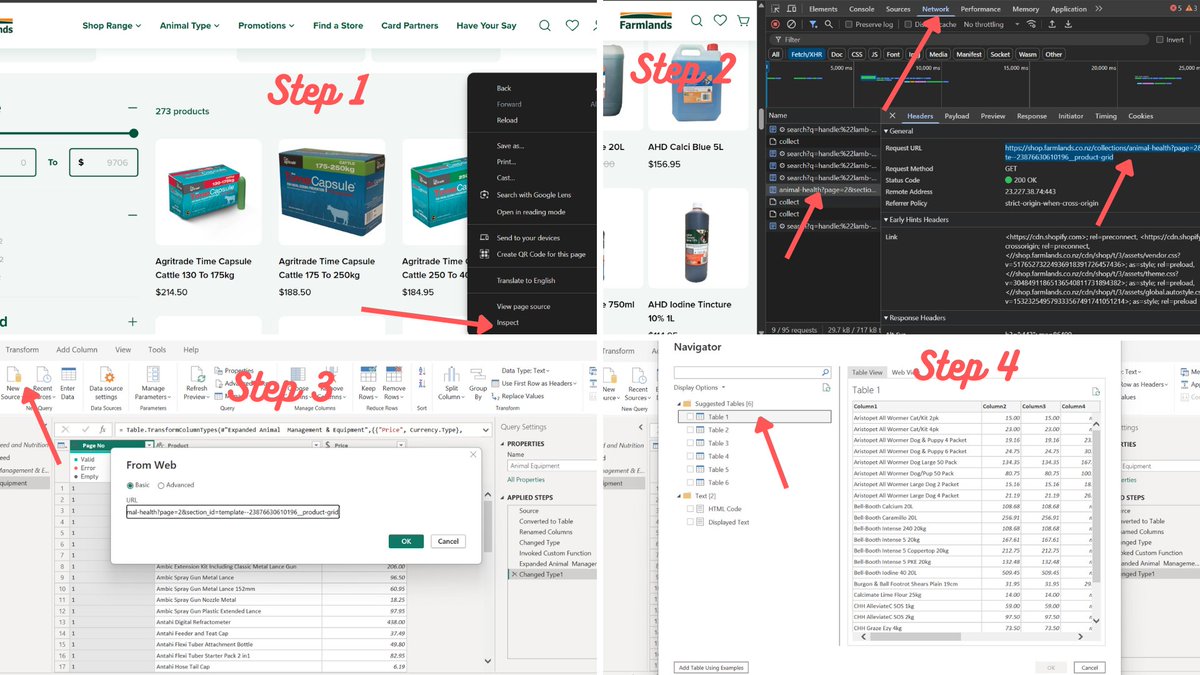Switch to the DevTools Network tab

tap(935, 9)
